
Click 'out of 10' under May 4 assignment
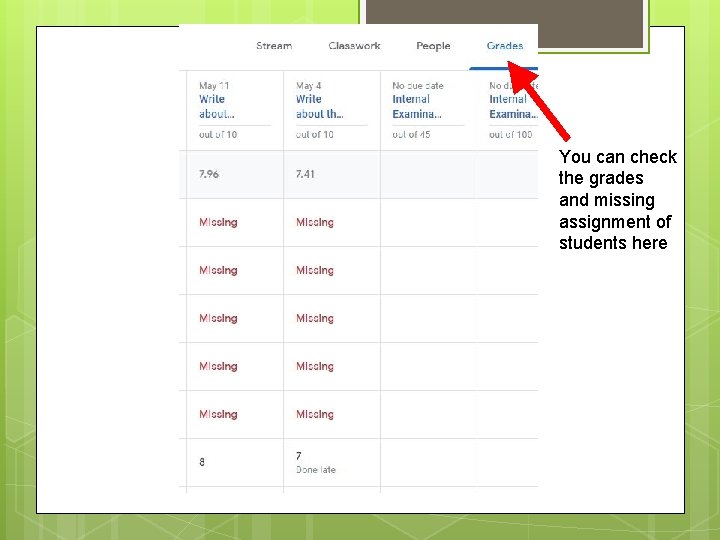coord(315,135)
